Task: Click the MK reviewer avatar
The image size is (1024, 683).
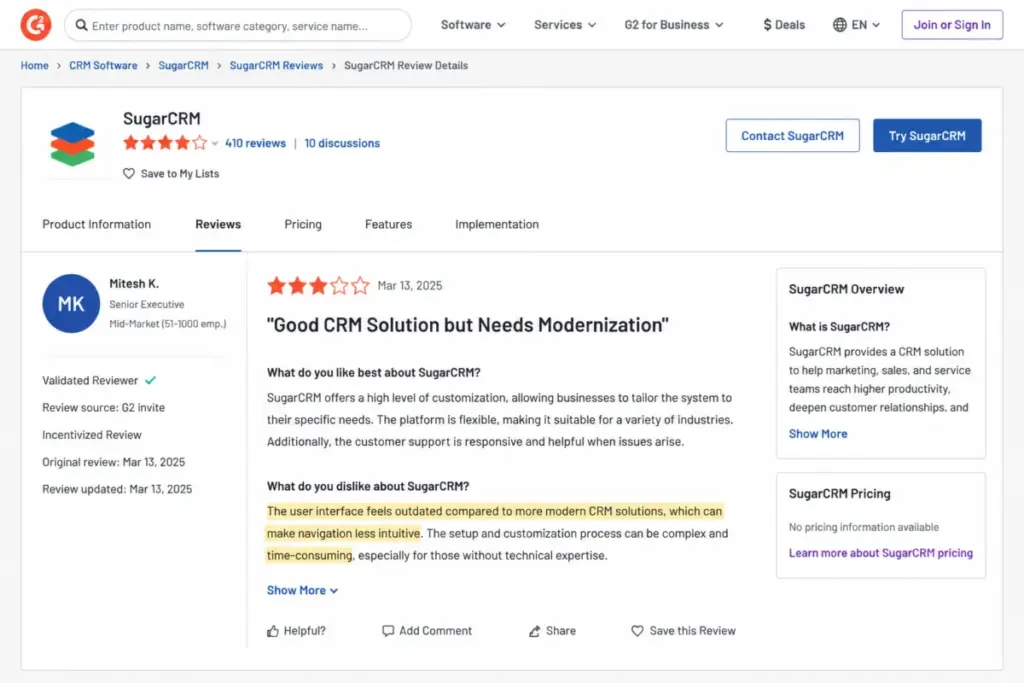Action: [71, 304]
